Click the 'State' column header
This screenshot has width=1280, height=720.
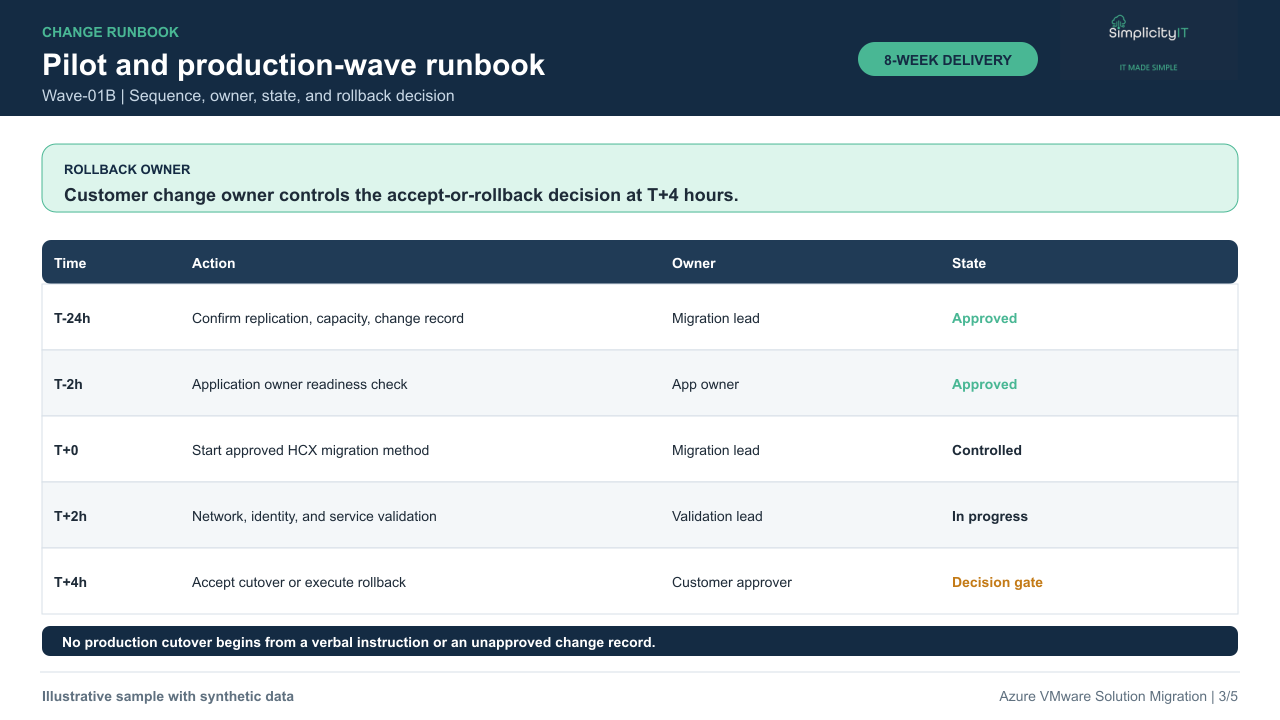pyautogui.click(x=969, y=263)
